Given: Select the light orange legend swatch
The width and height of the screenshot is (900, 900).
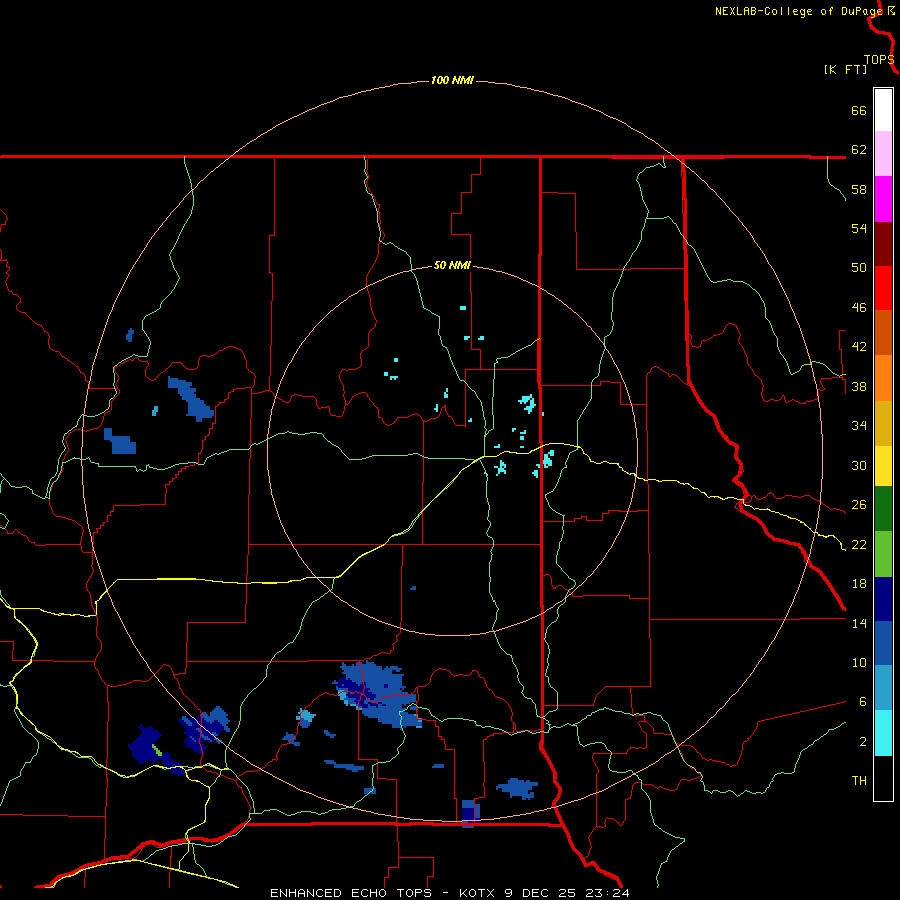Looking at the screenshot, I should (883, 378).
